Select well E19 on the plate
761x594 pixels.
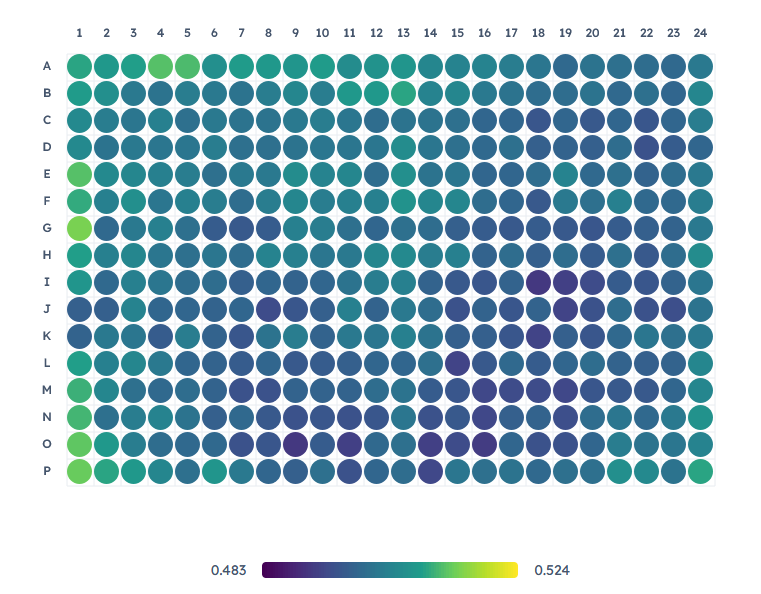565,174
